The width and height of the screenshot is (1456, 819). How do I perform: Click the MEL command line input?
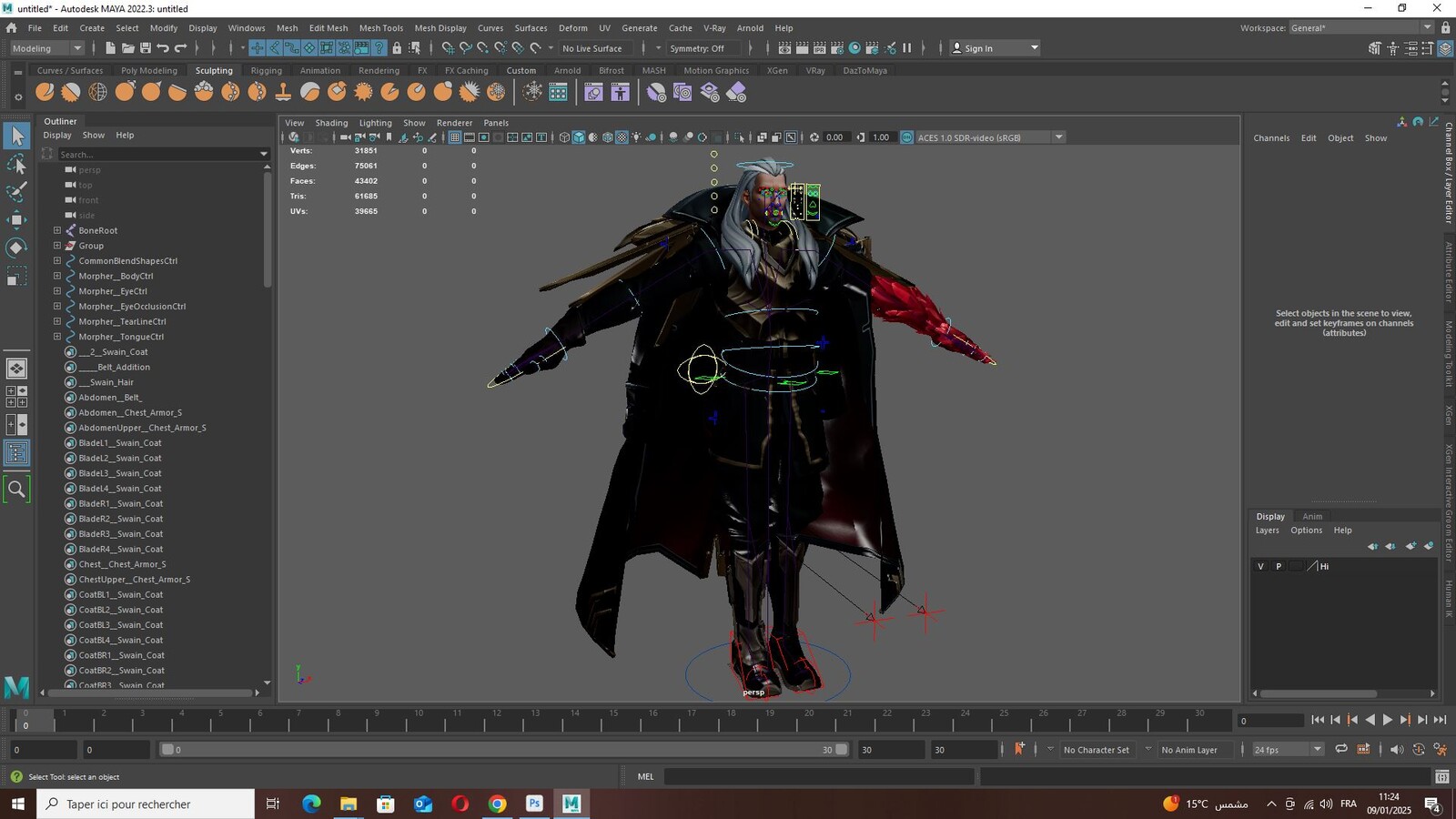[819, 776]
